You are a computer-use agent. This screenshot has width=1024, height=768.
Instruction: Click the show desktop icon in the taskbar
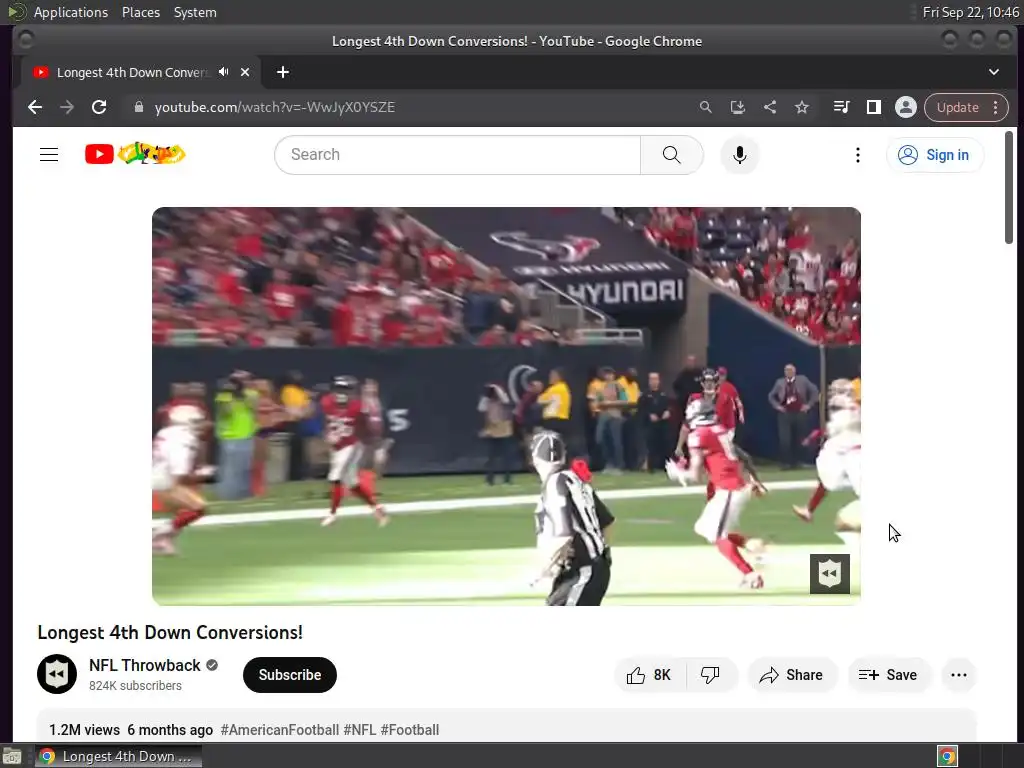coord(12,756)
